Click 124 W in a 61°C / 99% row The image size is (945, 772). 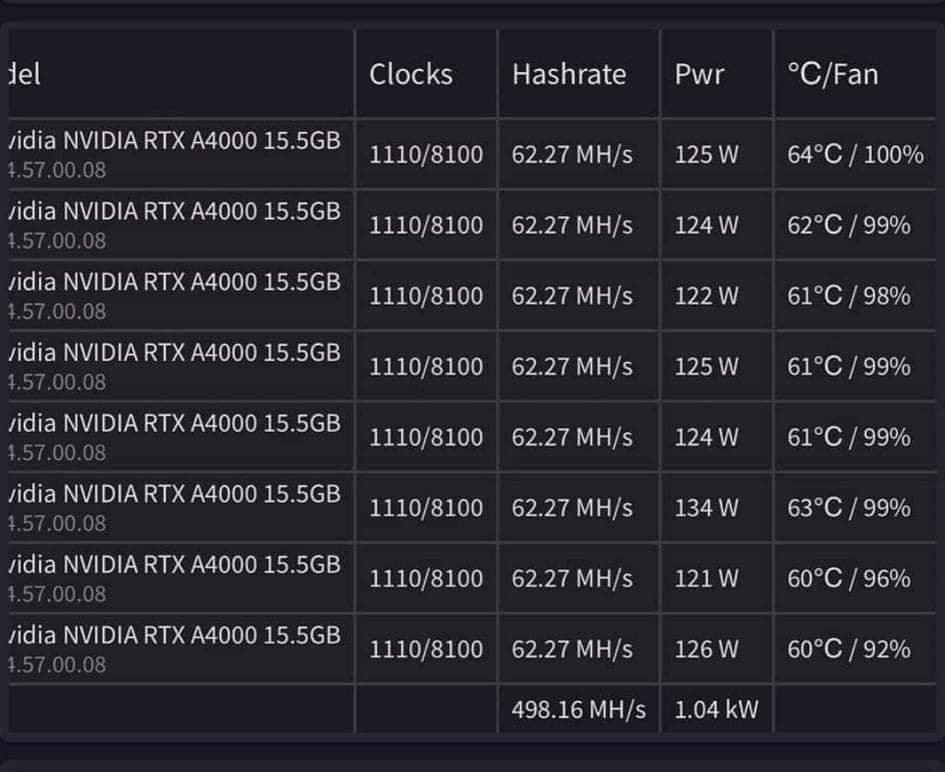(x=706, y=438)
